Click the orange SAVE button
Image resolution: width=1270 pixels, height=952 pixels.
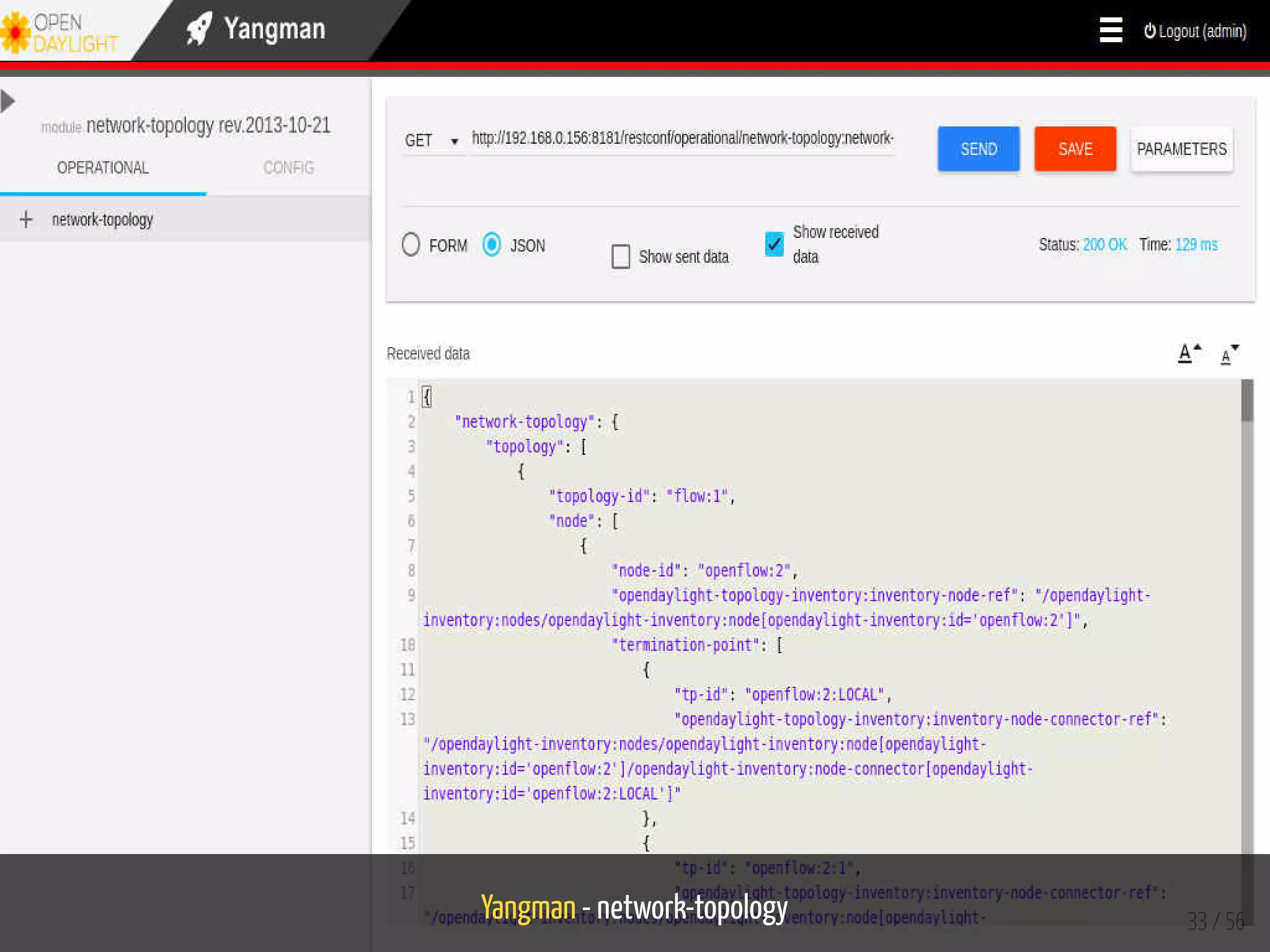(x=1075, y=149)
